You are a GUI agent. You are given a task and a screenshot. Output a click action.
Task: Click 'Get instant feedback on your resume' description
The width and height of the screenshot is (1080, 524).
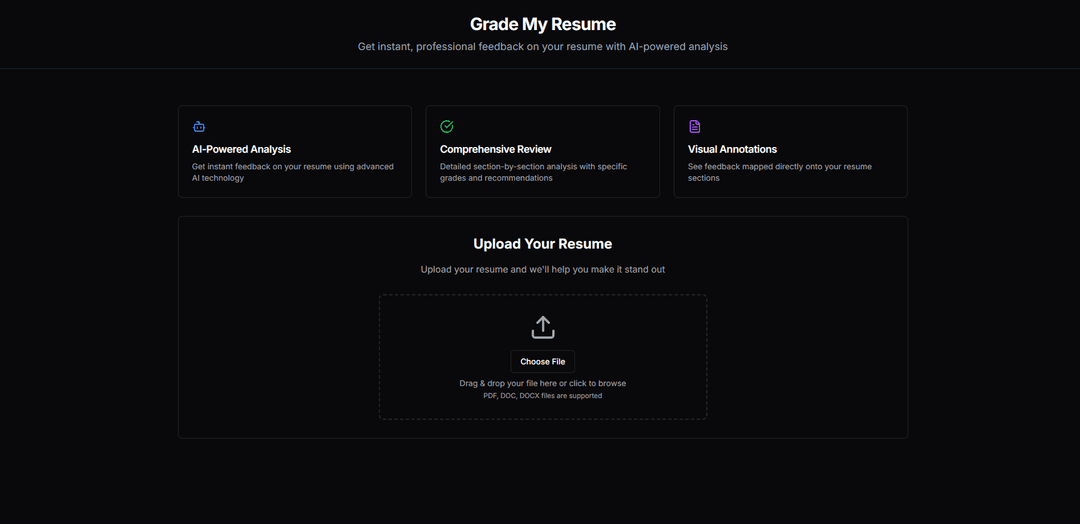[293, 172]
